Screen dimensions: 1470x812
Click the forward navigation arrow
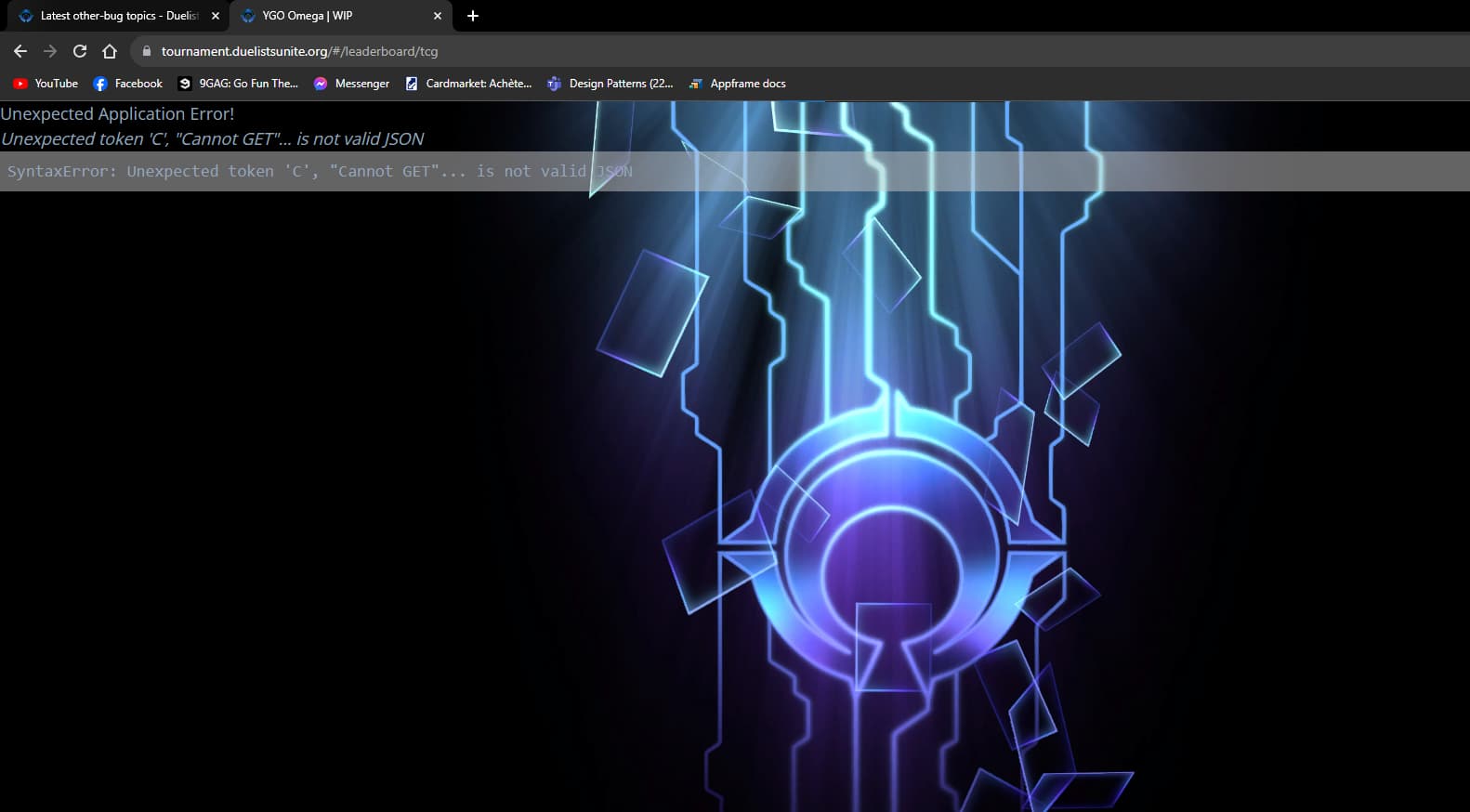[50, 51]
